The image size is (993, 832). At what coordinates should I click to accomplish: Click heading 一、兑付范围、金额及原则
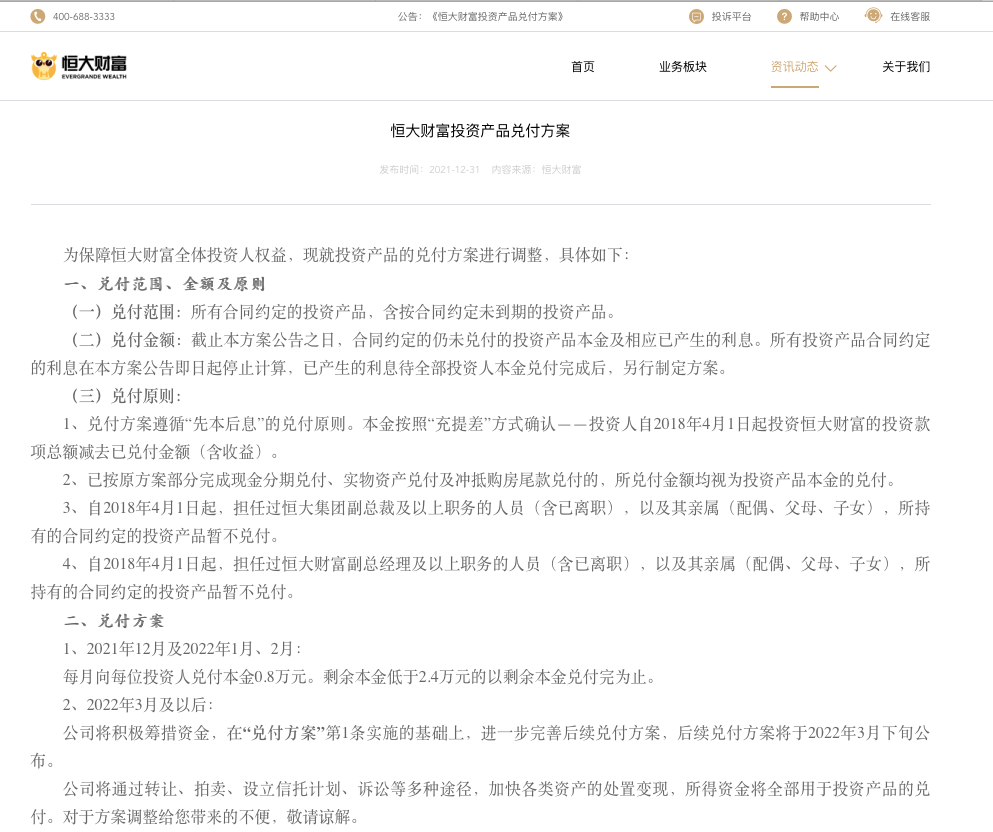tap(165, 284)
